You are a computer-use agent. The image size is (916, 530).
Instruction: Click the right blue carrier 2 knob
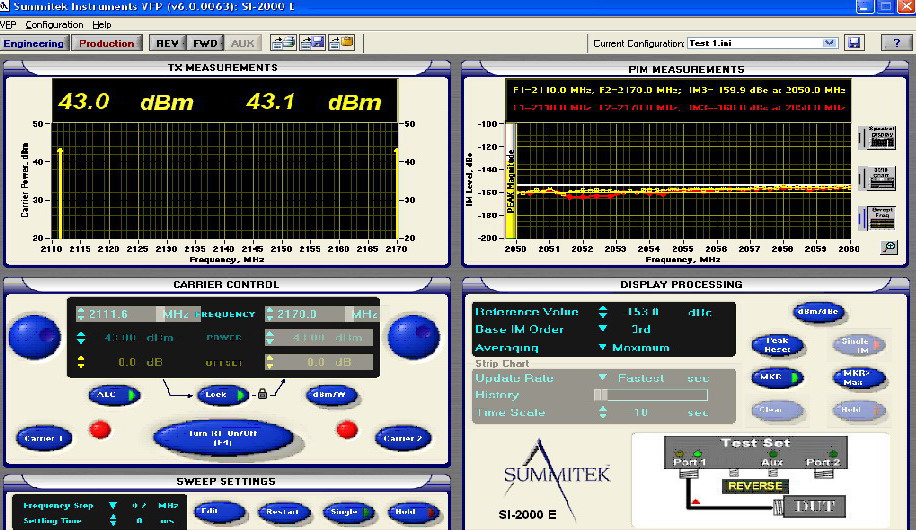(x=414, y=337)
